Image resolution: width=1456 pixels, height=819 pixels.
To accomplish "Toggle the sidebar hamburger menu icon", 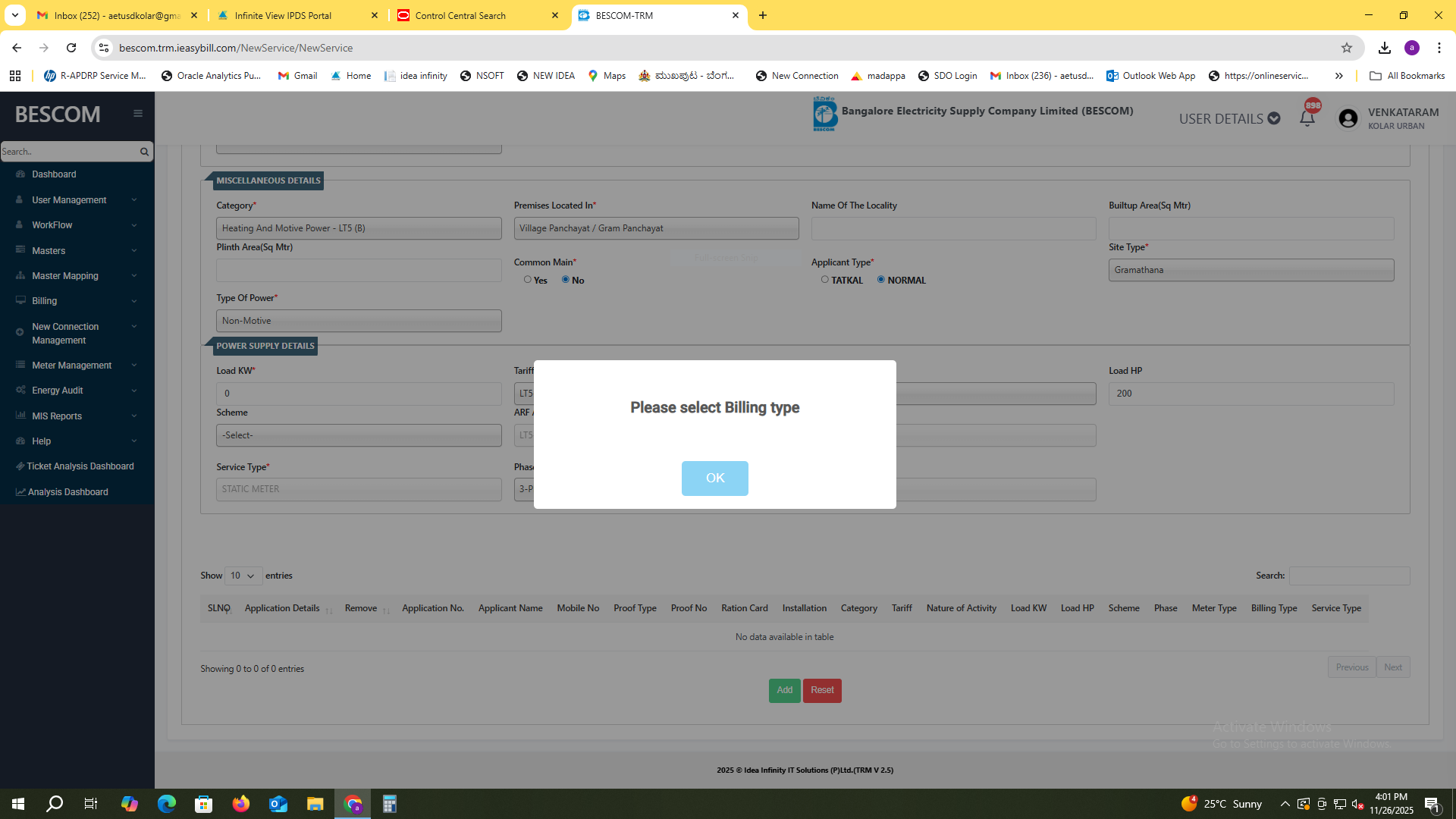I will coord(138,114).
